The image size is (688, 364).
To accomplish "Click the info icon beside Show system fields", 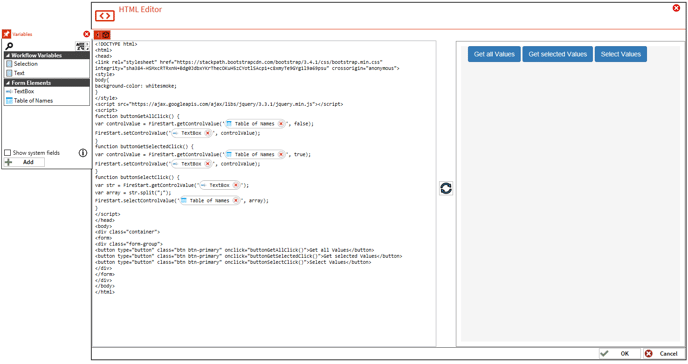I will (x=82, y=153).
